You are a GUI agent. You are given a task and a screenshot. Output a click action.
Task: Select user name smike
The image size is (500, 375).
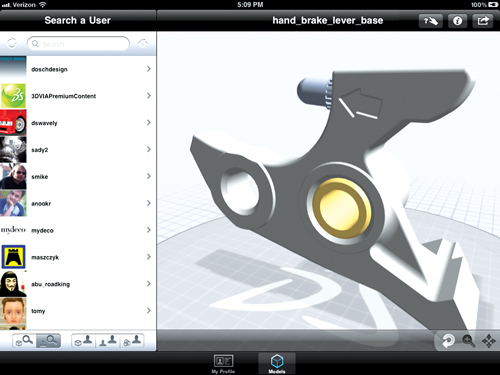point(40,177)
